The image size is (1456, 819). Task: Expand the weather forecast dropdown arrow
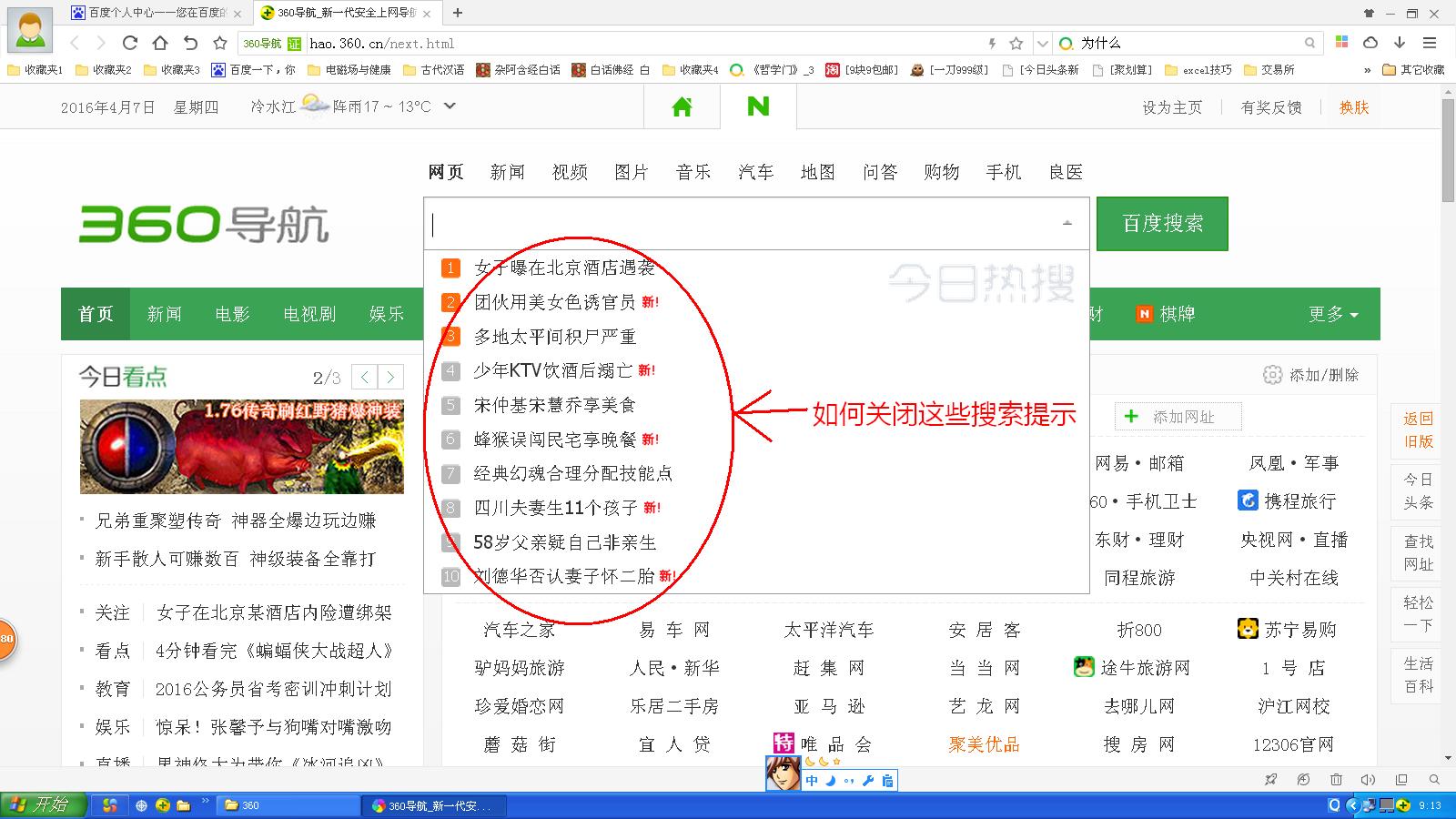450,106
